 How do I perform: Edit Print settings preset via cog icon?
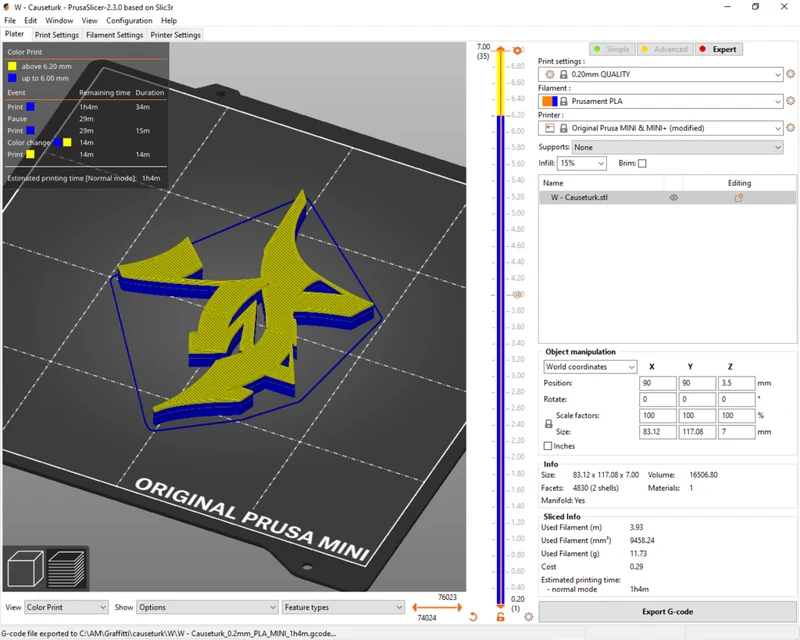(790, 74)
